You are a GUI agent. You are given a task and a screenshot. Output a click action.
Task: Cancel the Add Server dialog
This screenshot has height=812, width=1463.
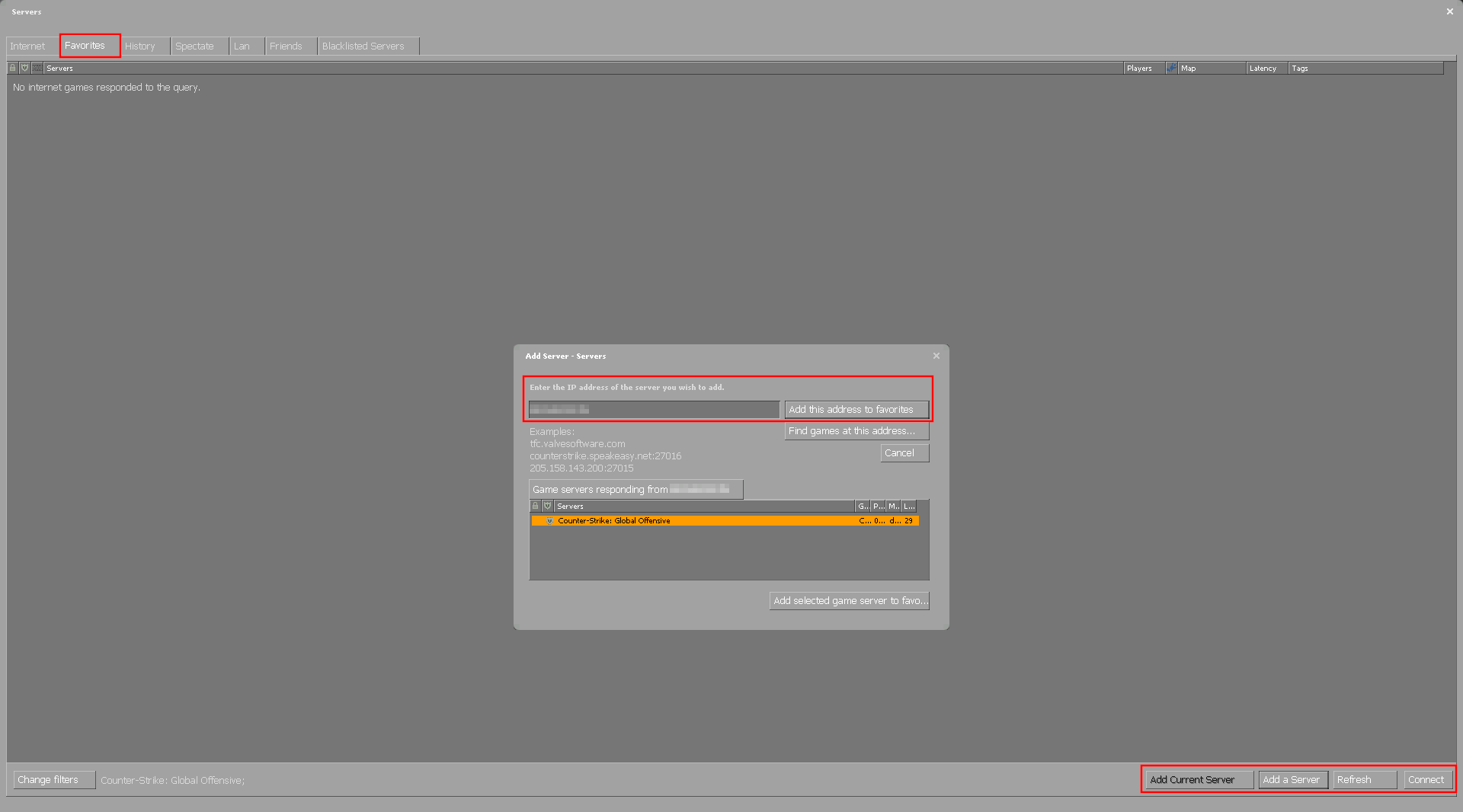pyautogui.click(x=904, y=453)
